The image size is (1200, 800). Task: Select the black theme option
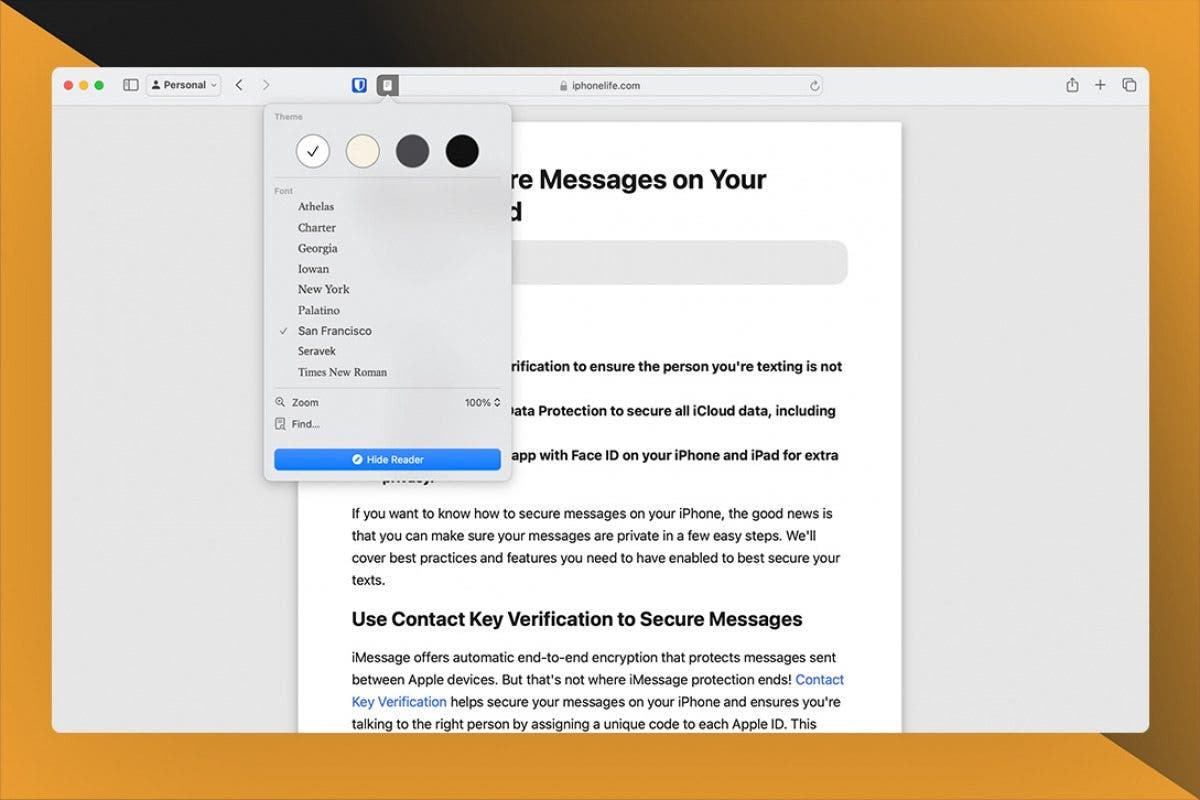coord(463,150)
